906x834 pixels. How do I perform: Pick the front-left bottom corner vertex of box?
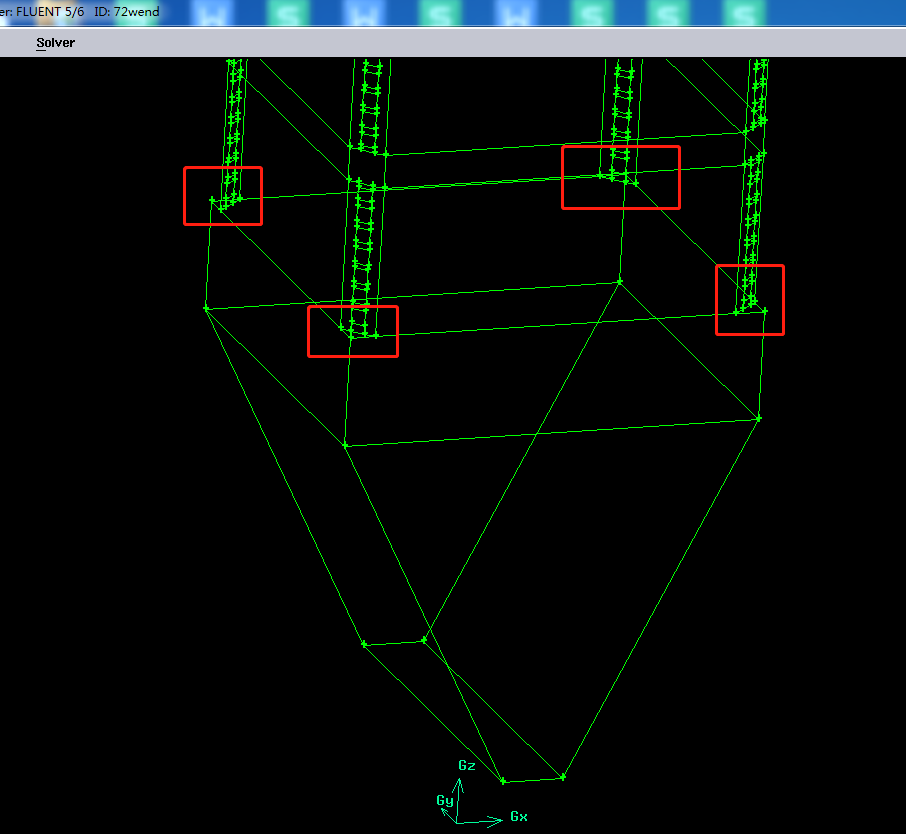[x=345, y=444]
